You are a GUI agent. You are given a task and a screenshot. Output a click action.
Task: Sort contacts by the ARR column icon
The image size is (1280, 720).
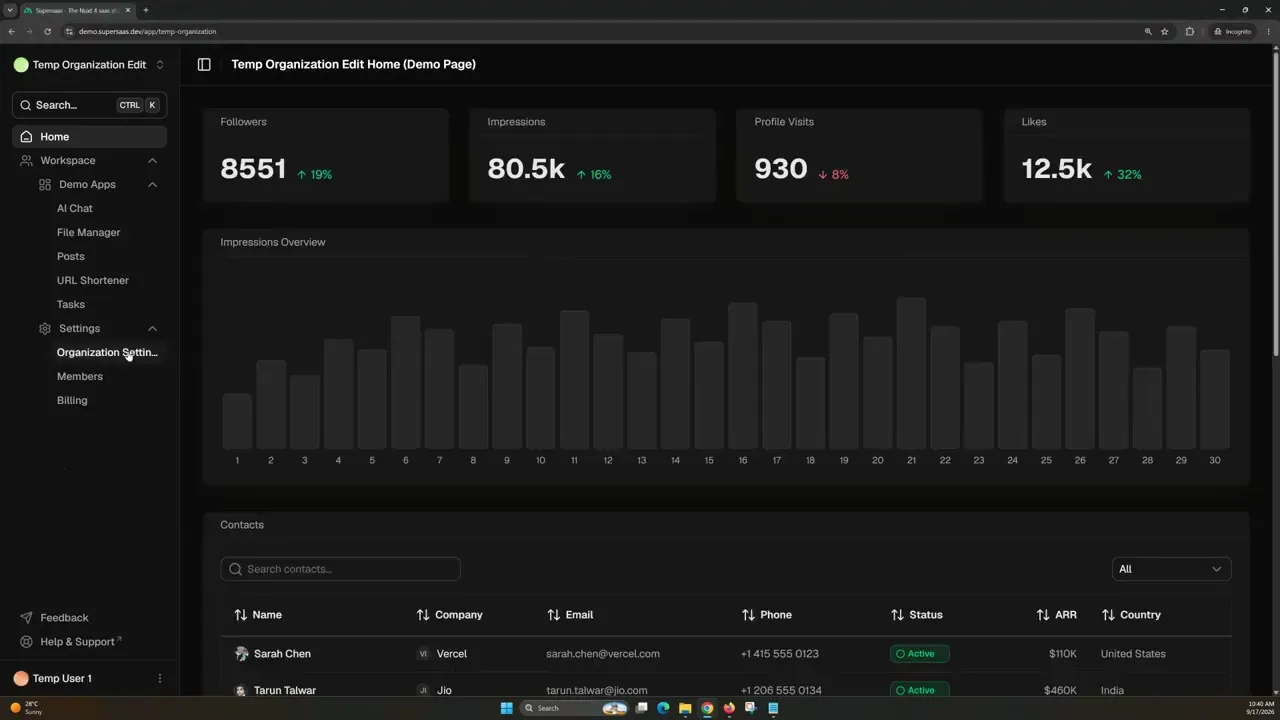point(1043,615)
